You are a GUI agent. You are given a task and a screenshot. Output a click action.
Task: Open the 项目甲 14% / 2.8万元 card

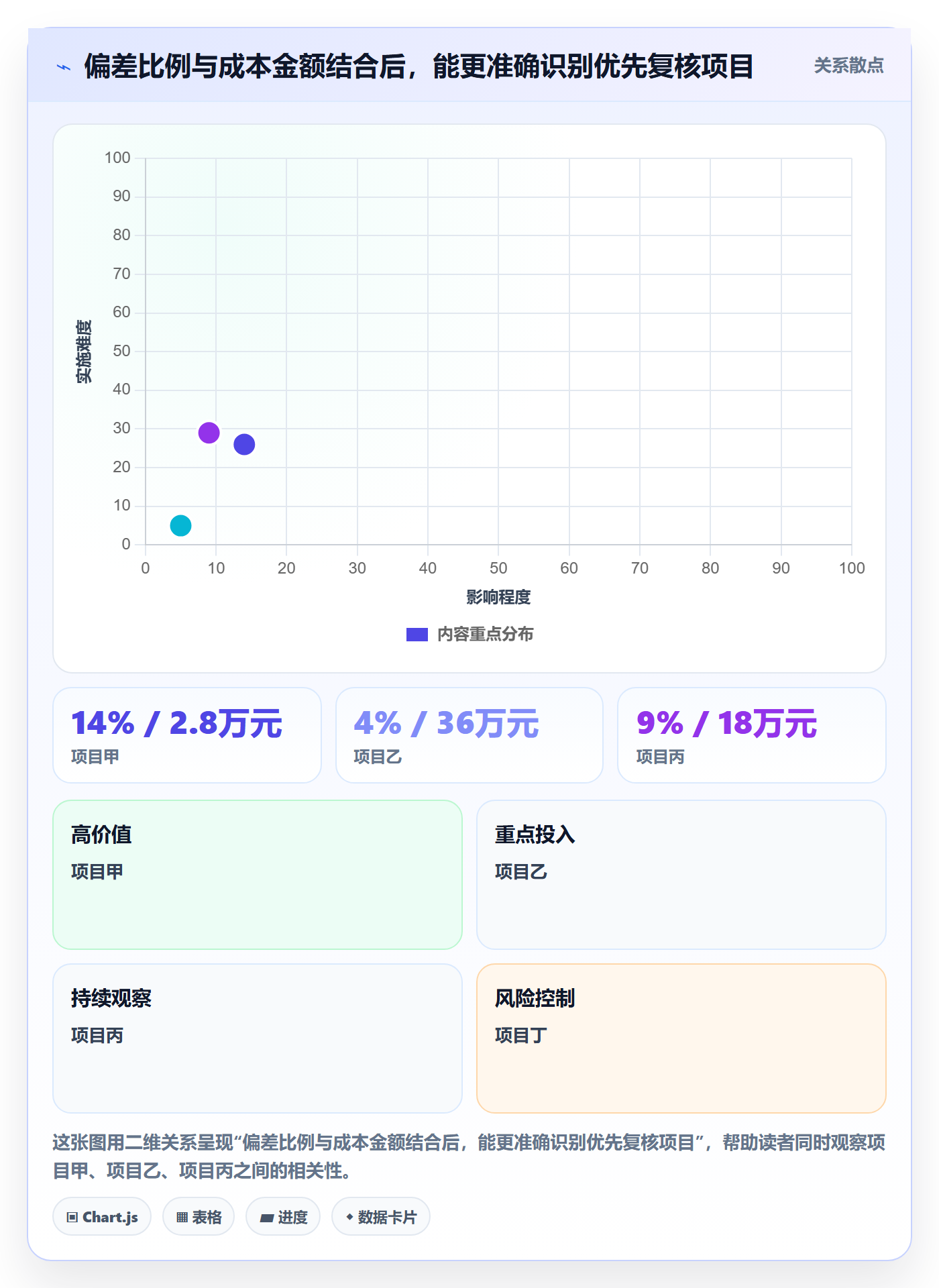tap(187, 735)
